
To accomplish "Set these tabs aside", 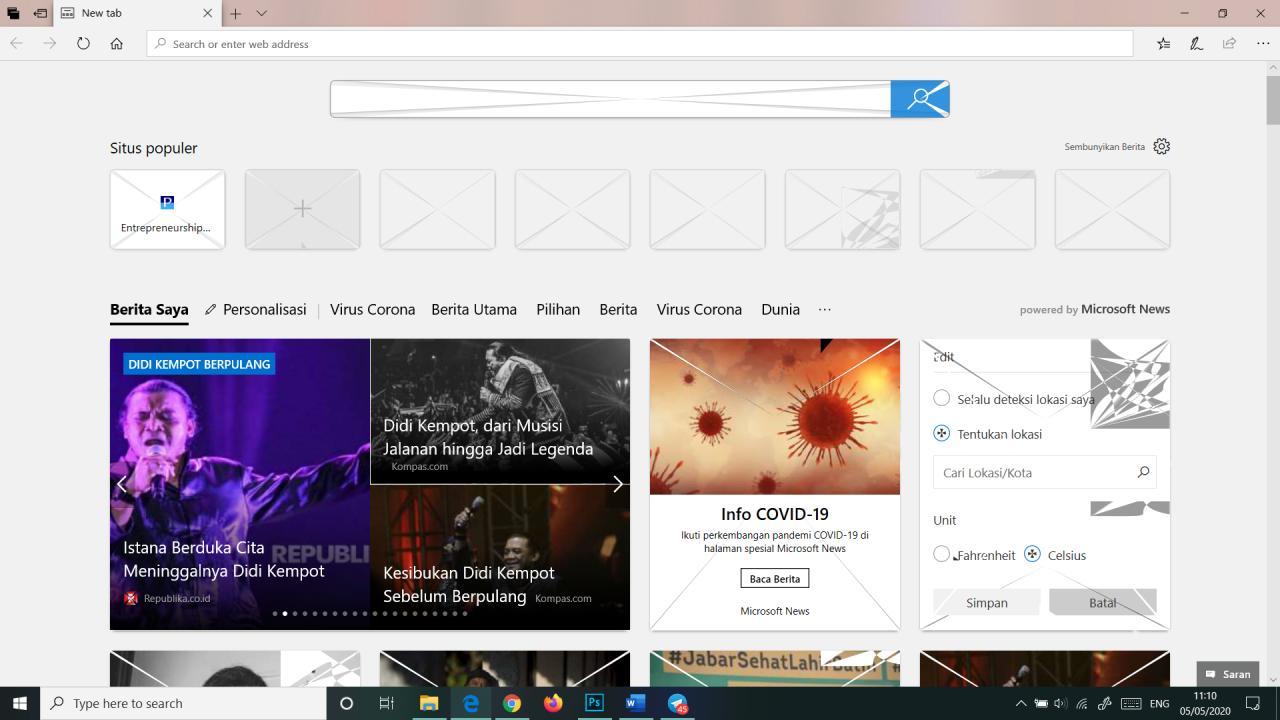I will click(40, 13).
